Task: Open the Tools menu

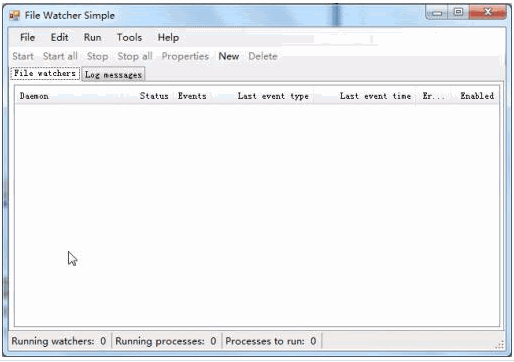Action: pyautogui.click(x=129, y=37)
